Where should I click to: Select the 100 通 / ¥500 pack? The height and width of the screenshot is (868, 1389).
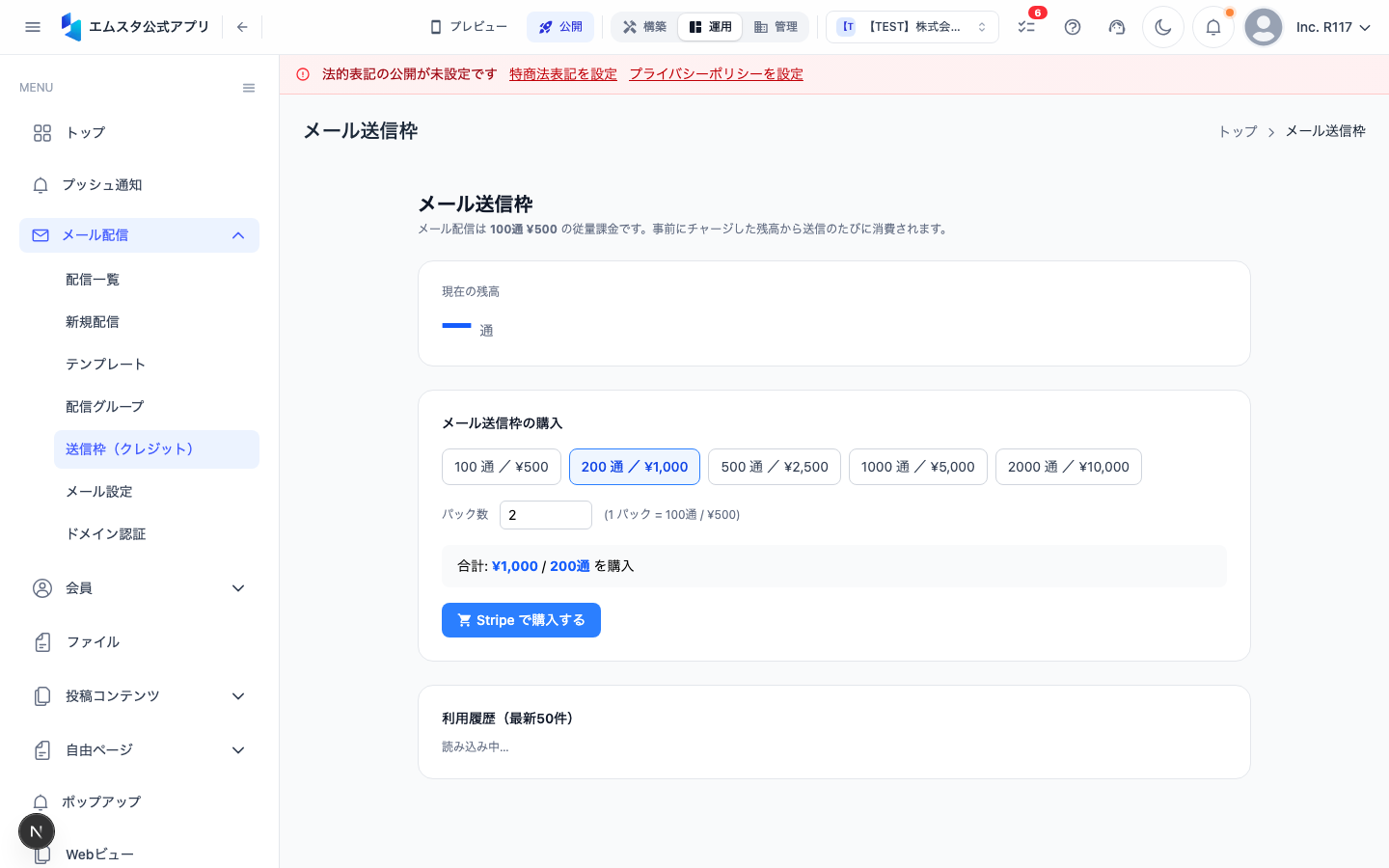click(502, 467)
